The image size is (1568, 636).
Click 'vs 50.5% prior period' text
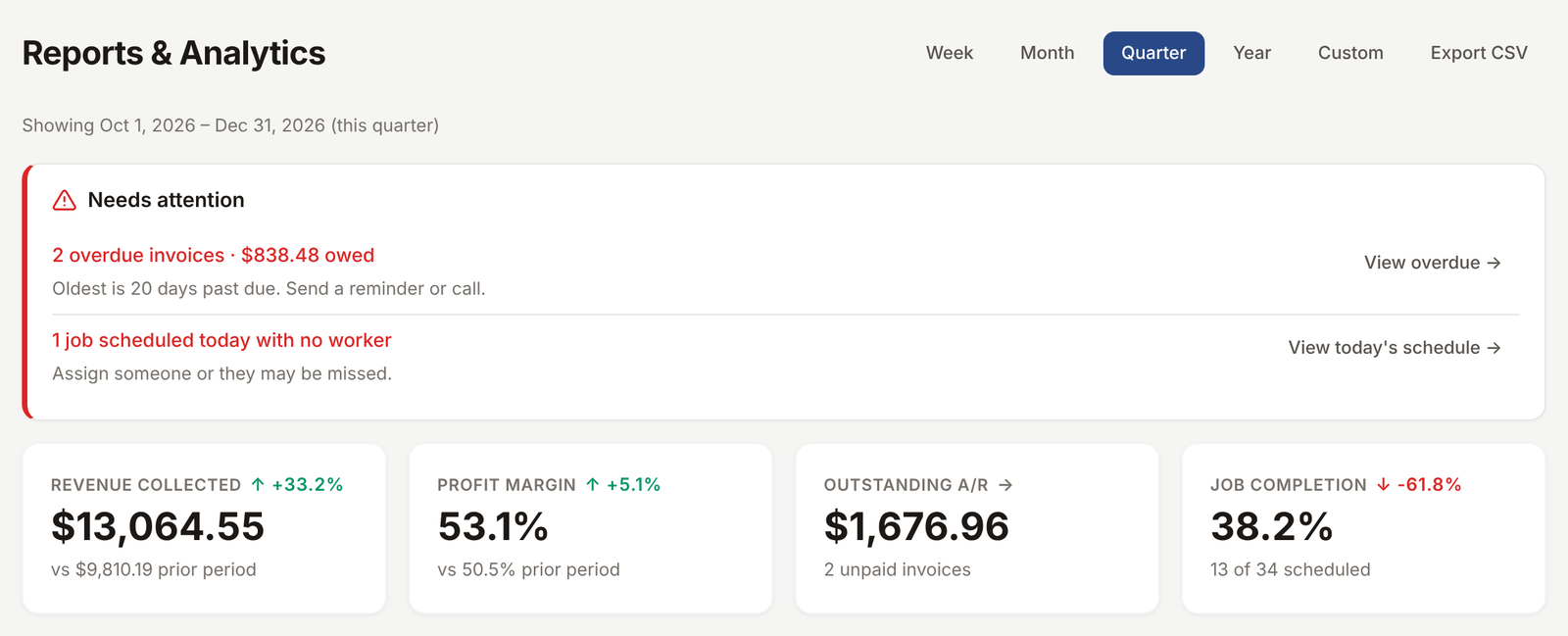click(528, 569)
